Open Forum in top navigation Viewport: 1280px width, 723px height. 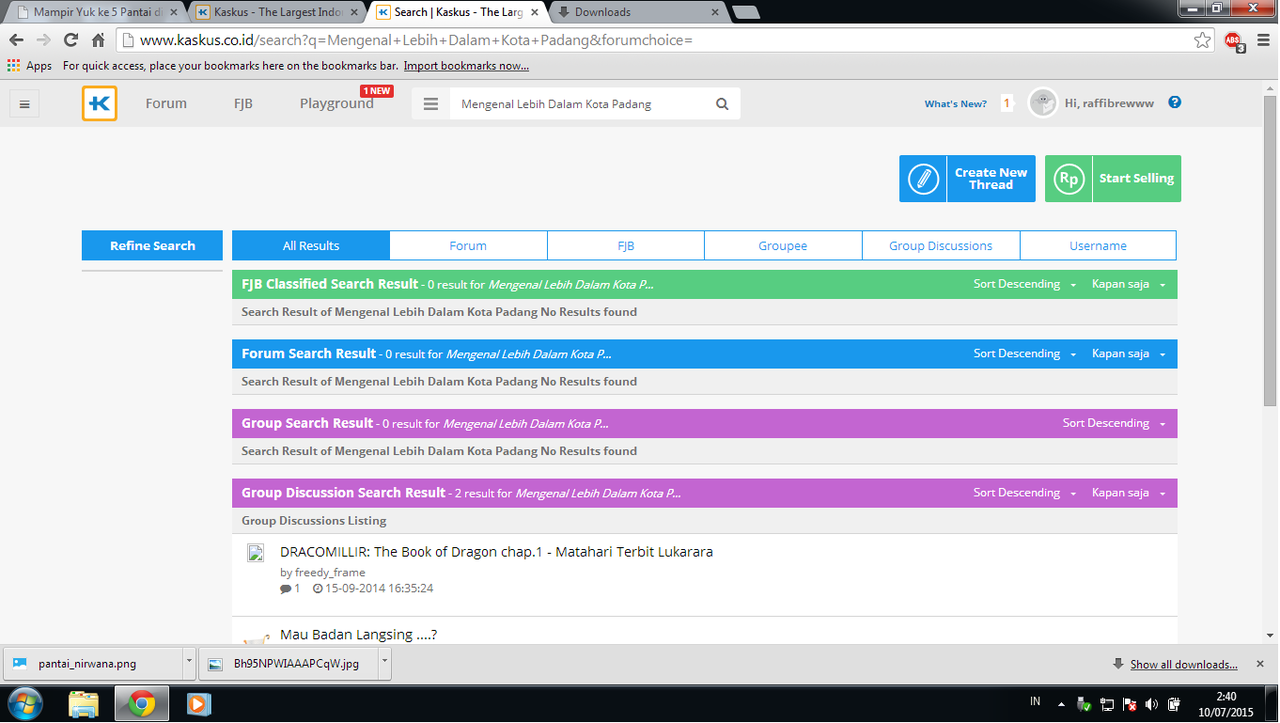166,103
